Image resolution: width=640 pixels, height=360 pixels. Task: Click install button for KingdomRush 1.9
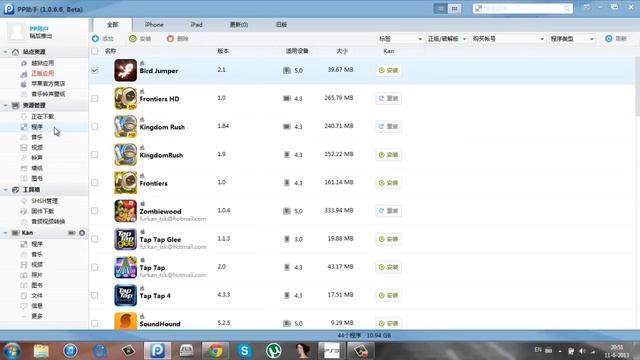[x=388, y=155]
